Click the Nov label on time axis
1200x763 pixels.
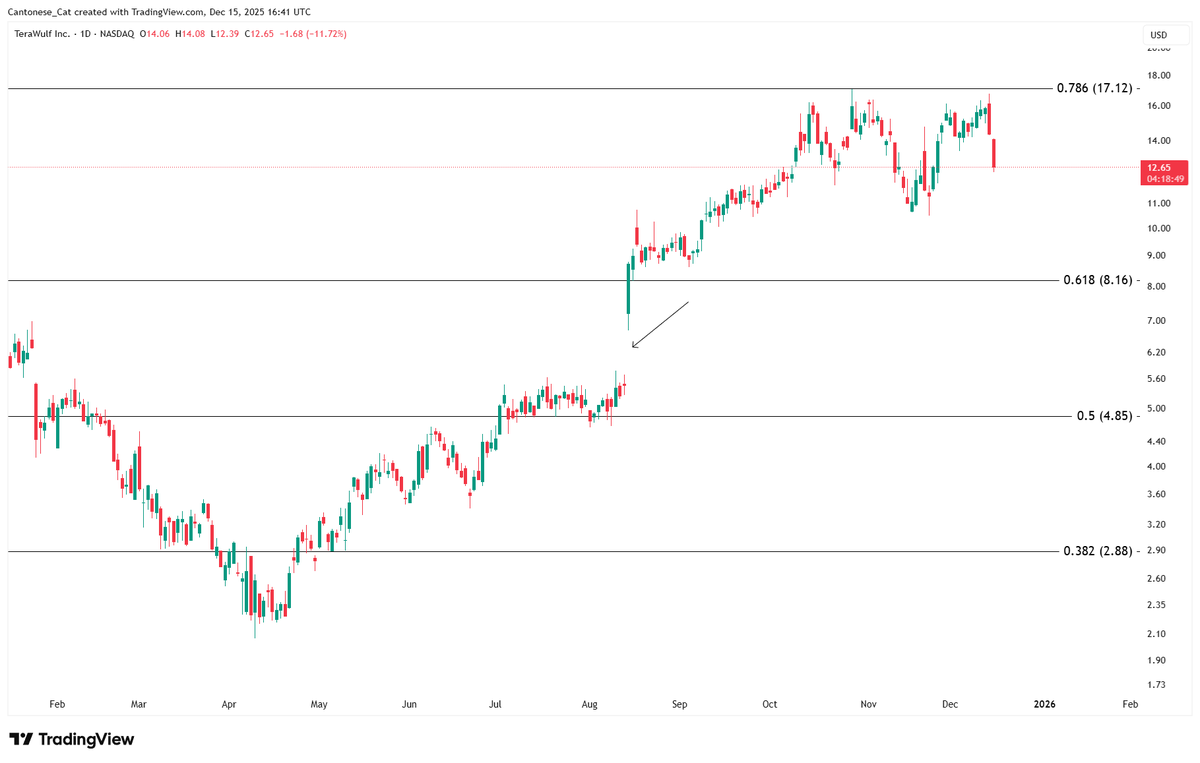[868, 704]
